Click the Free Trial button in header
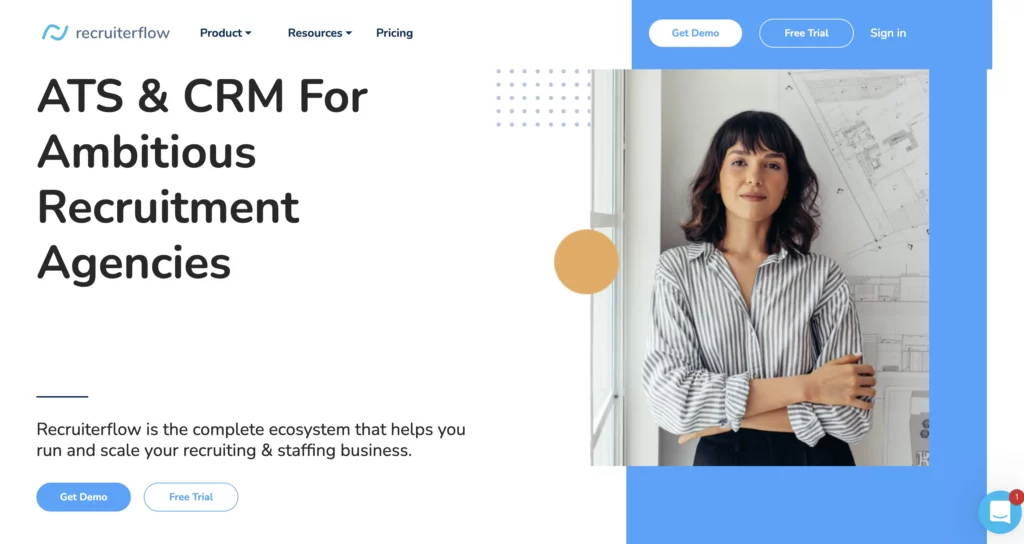Image resolution: width=1024 pixels, height=544 pixels. [x=806, y=33]
